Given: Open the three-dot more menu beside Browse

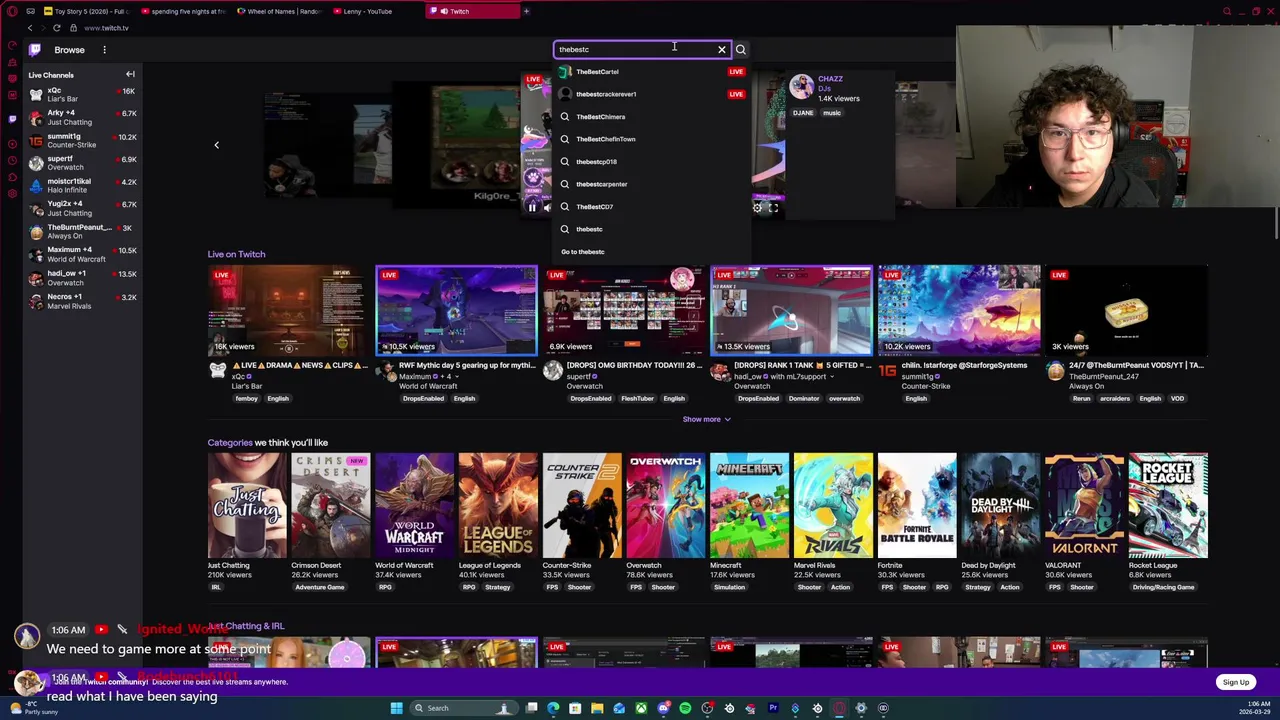Looking at the screenshot, I should click(x=104, y=50).
